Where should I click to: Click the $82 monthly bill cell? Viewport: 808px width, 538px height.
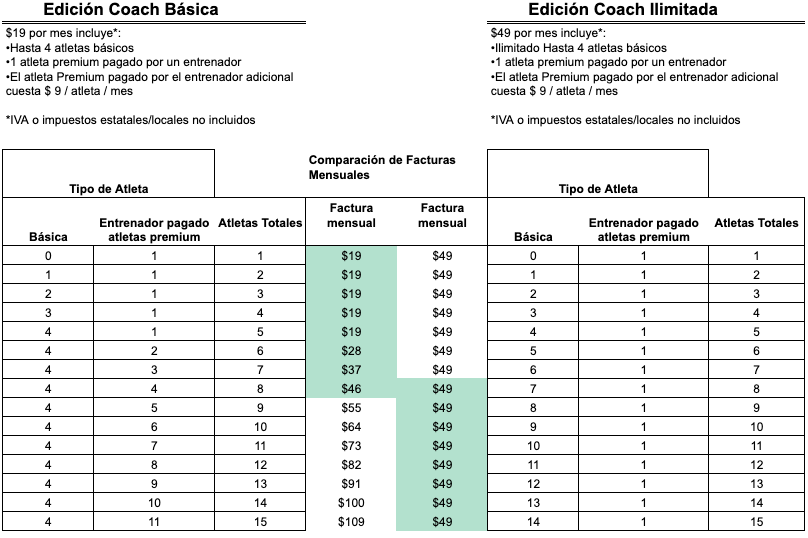click(351, 464)
